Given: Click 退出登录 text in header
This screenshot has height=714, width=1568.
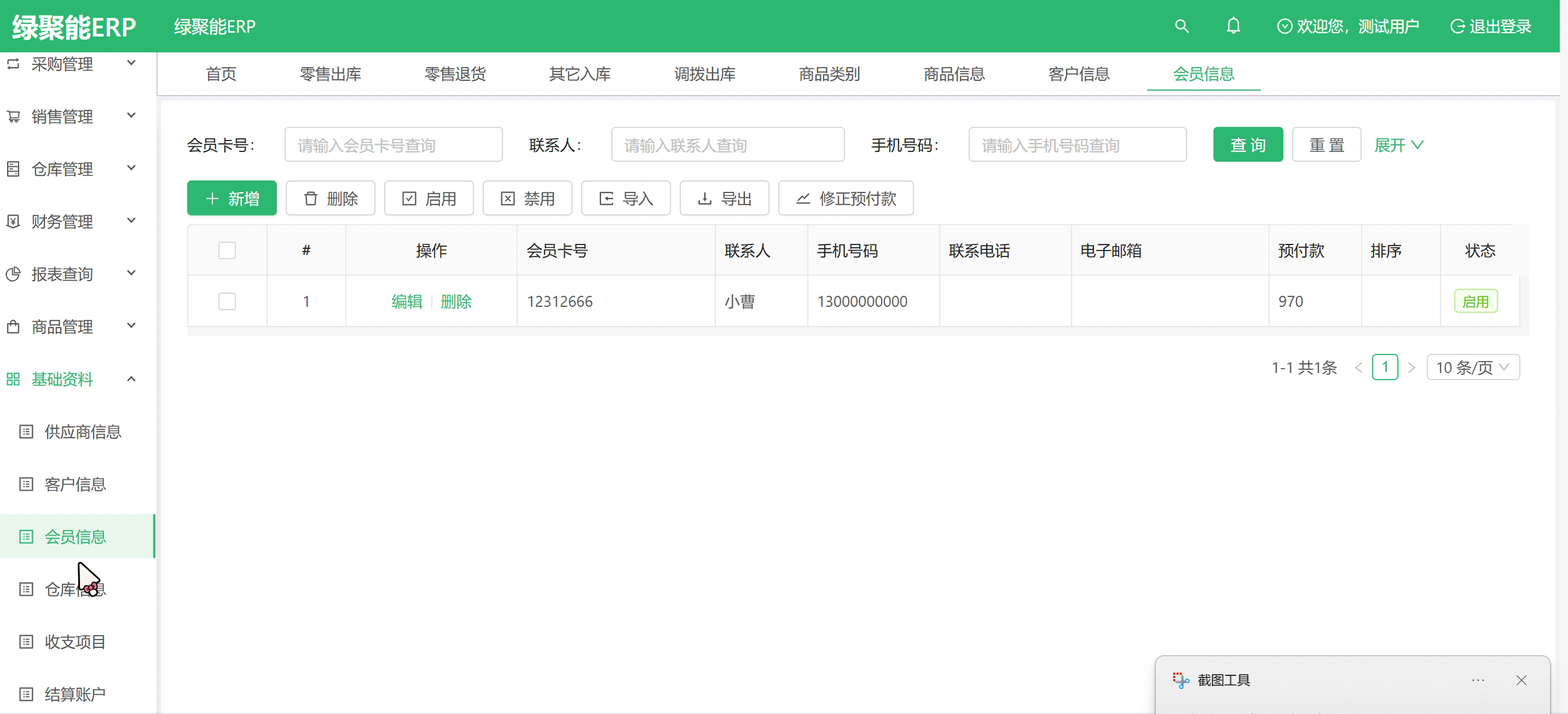Looking at the screenshot, I should tap(1500, 26).
